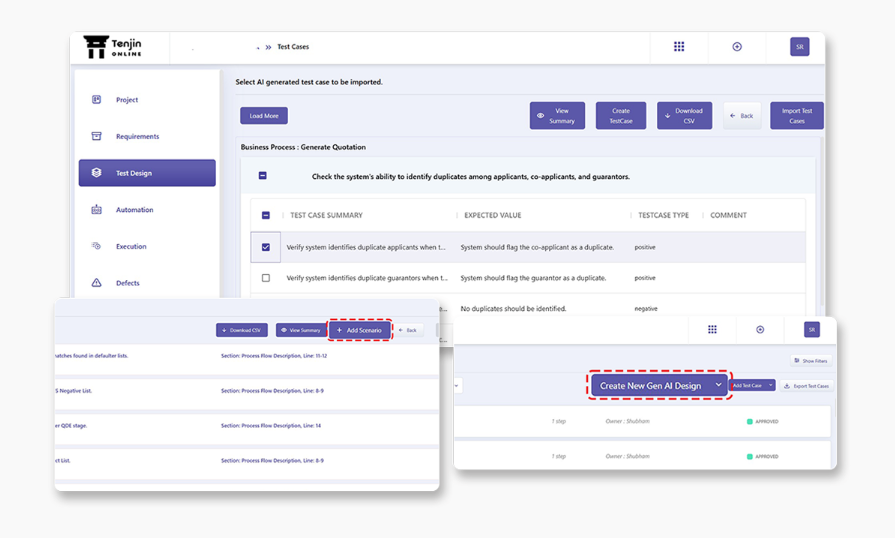Click the Import Test Cases button
This screenshot has height=538, width=895.
[x=796, y=116]
